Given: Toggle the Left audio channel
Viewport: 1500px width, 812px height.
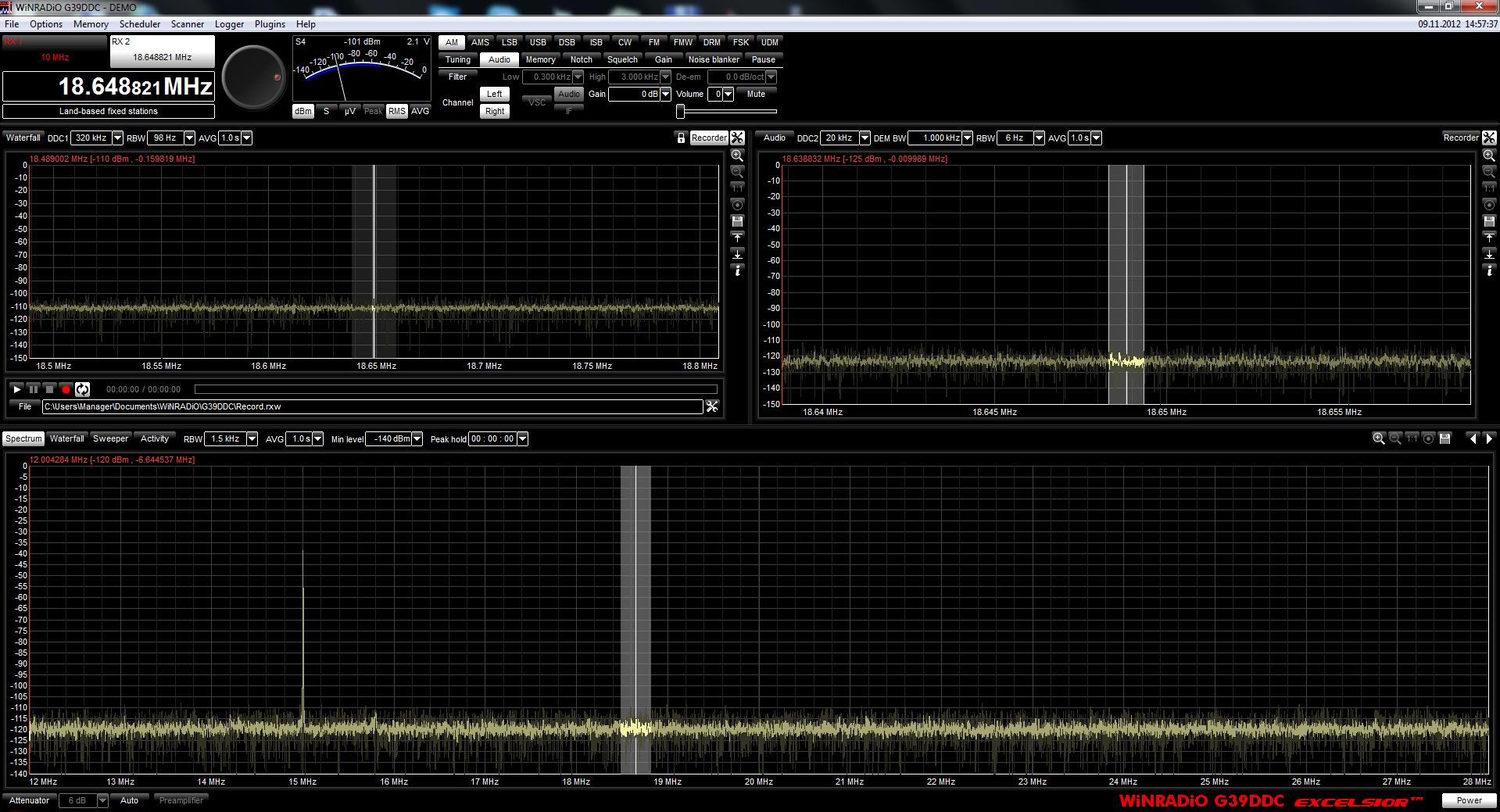Looking at the screenshot, I should tap(495, 94).
